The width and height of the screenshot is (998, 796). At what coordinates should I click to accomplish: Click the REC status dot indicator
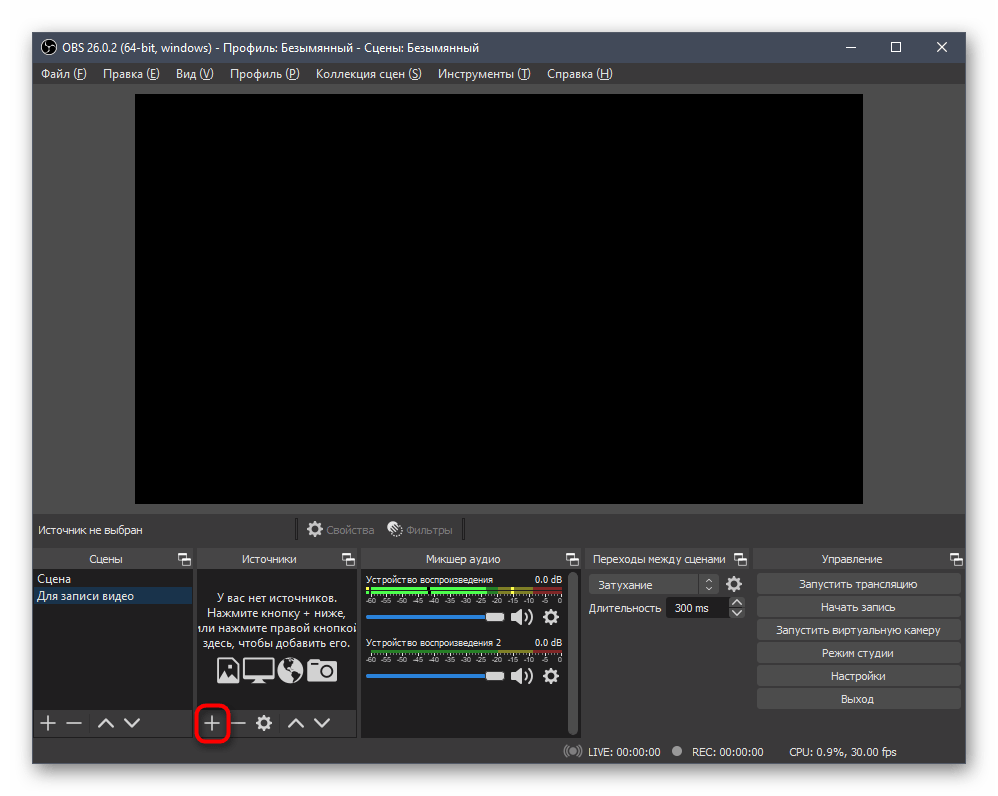[677, 751]
